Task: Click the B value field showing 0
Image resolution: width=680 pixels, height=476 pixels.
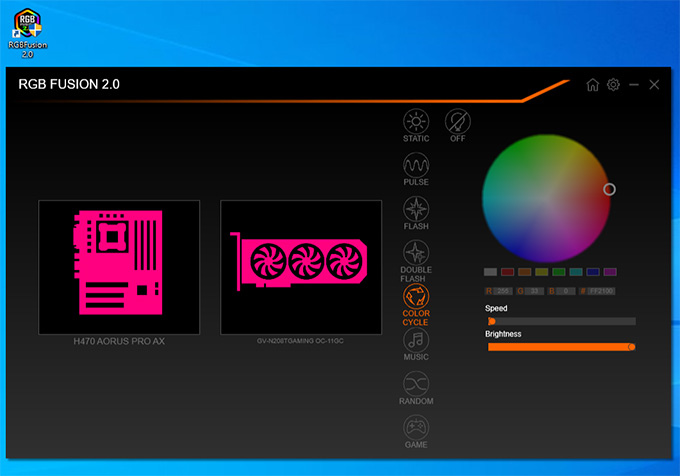Action: coord(566,291)
